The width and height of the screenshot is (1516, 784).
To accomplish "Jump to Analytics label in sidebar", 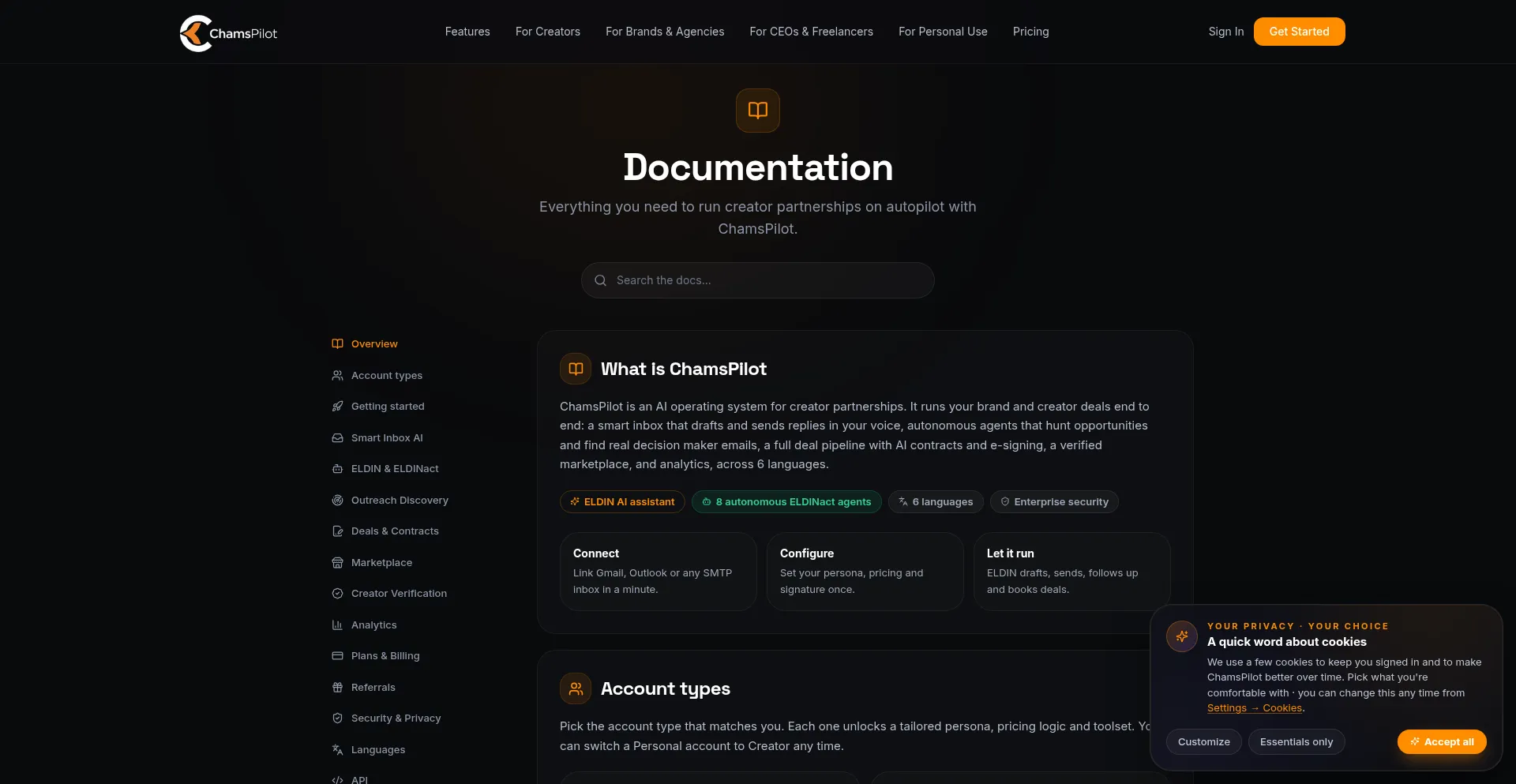I will [373, 625].
